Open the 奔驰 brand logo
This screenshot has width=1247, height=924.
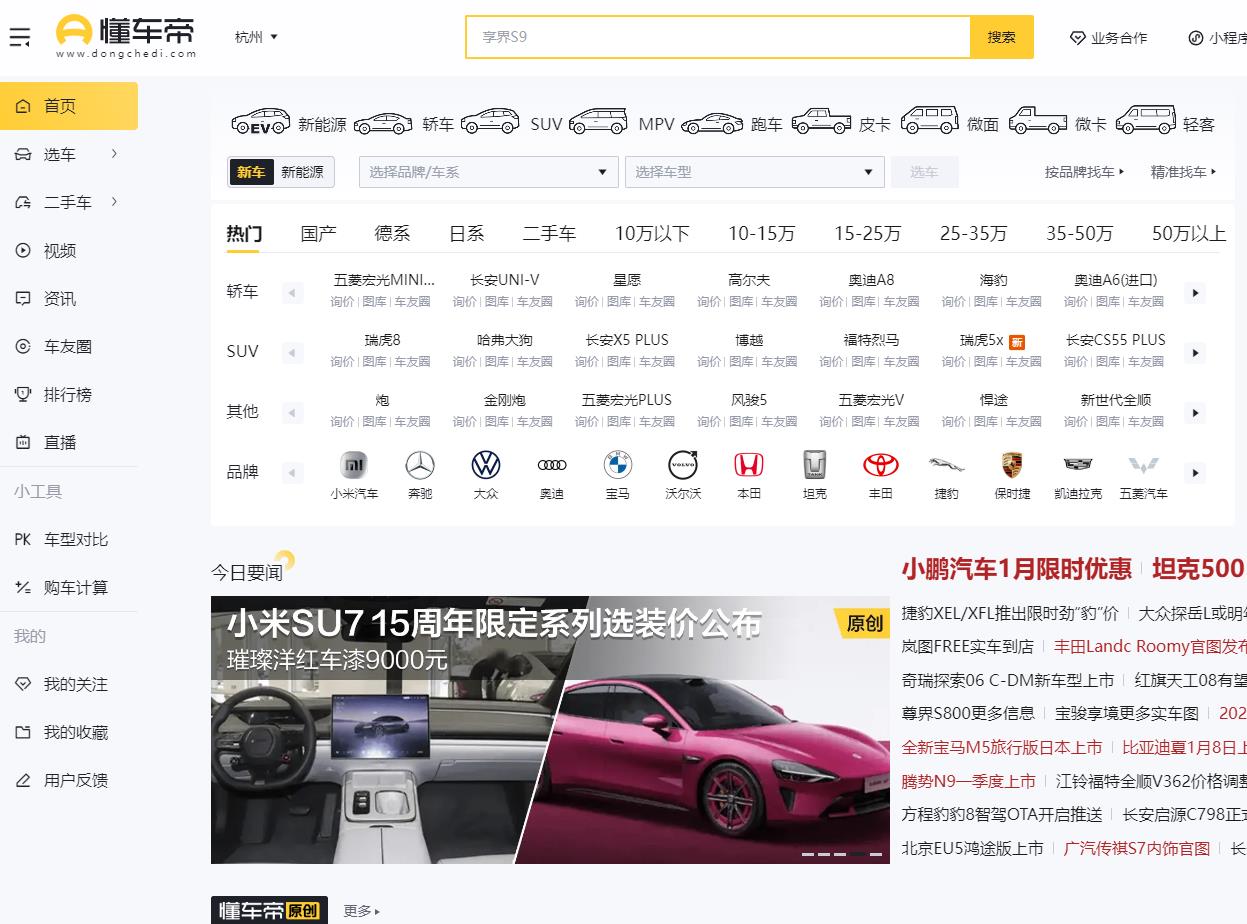pos(420,465)
